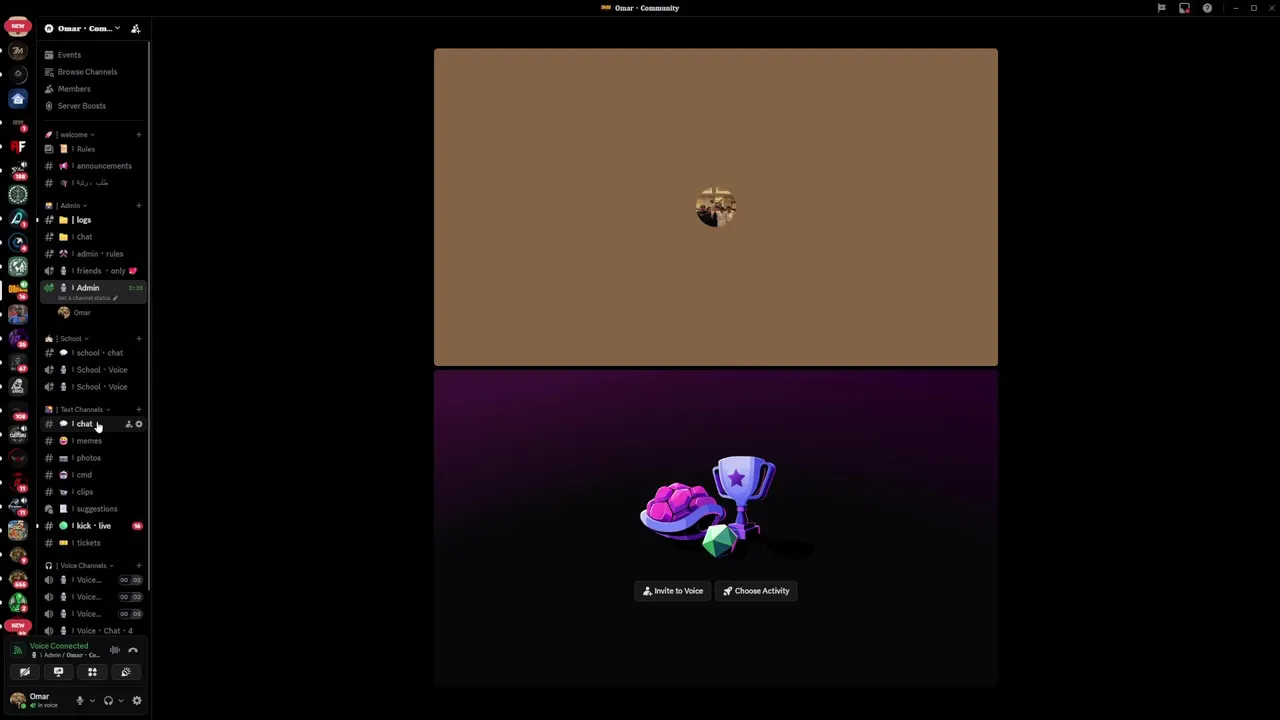Screen dimensions: 1280x720
Task: Open User Settings gear
Action: coord(137,701)
